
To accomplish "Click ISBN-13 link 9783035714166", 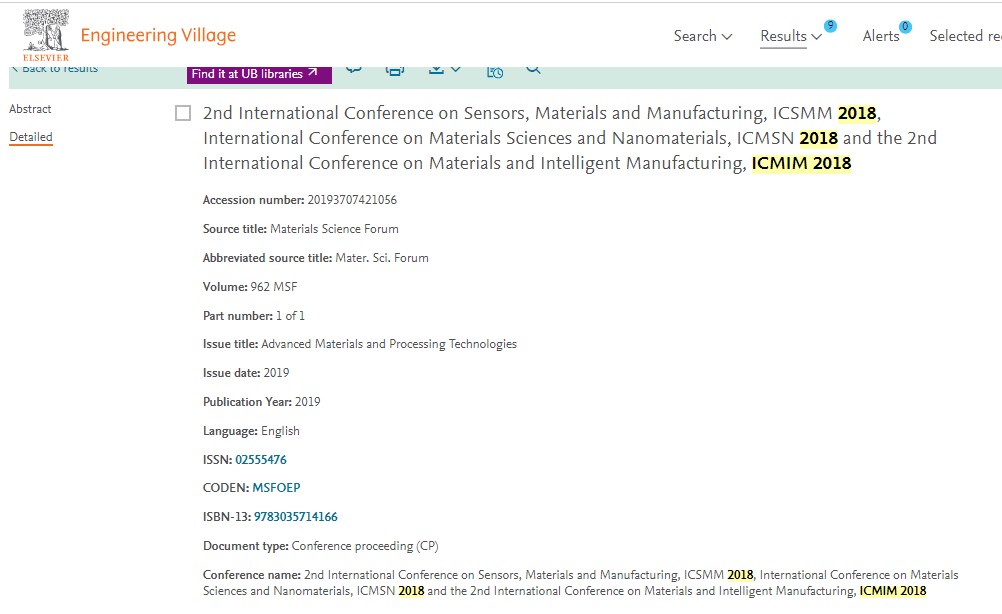I will click(x=296, y=517).
